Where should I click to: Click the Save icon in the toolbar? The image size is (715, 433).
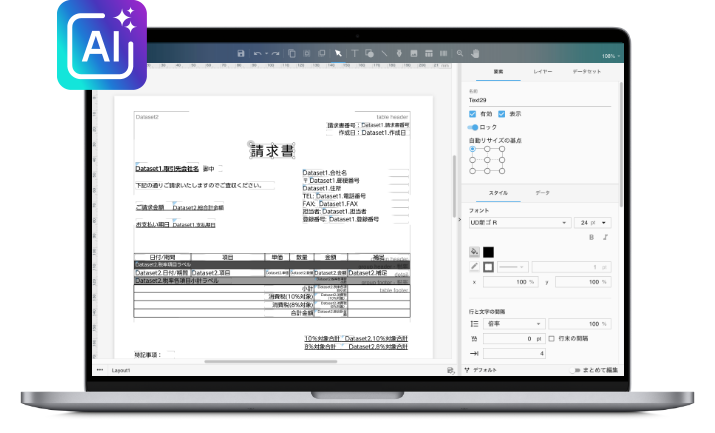point(240,53)
